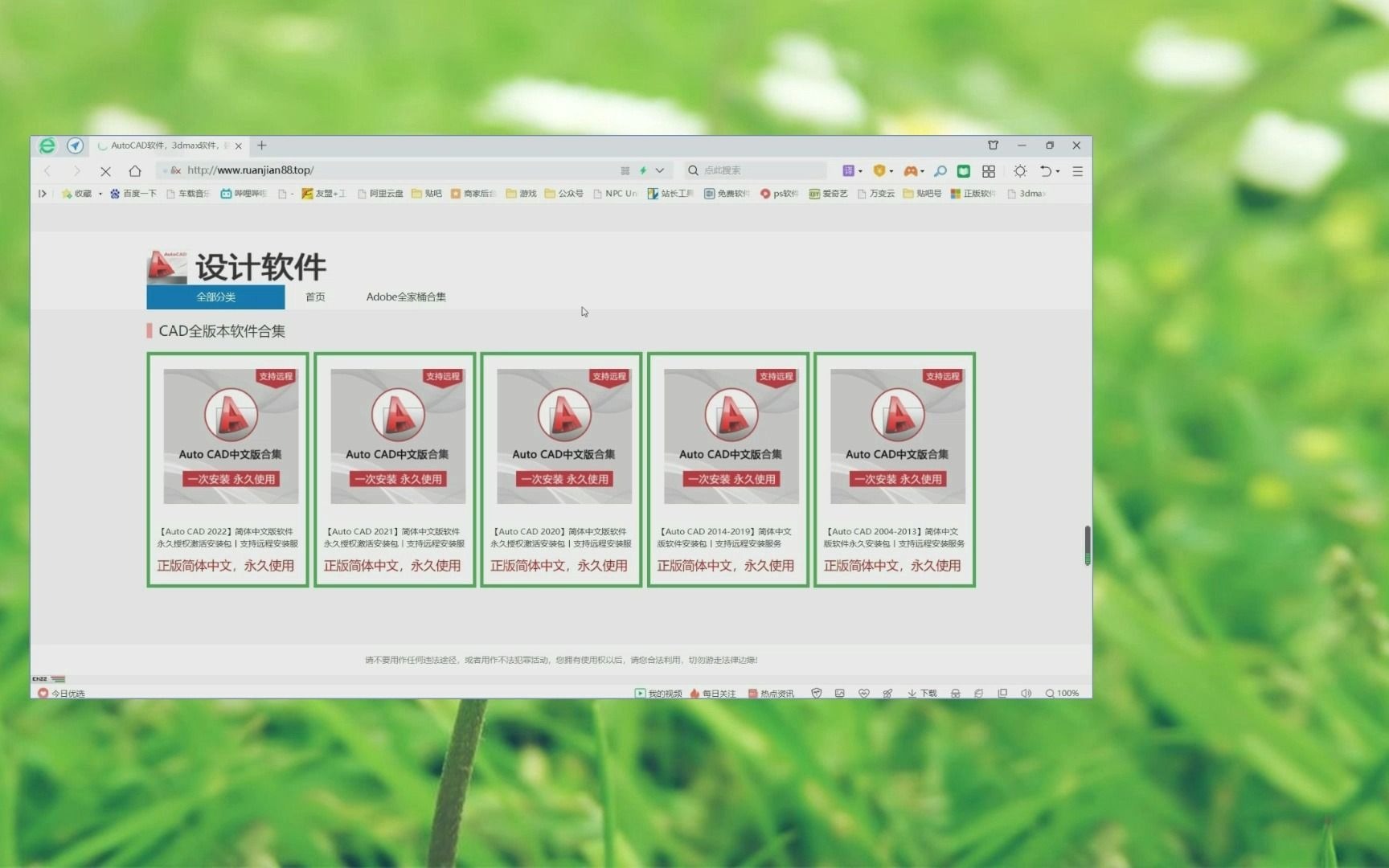Viewport: 1389px width, 868px height.
Task: Click the blue magnifier toolbar icon
Action: click(x=940, y=170)
